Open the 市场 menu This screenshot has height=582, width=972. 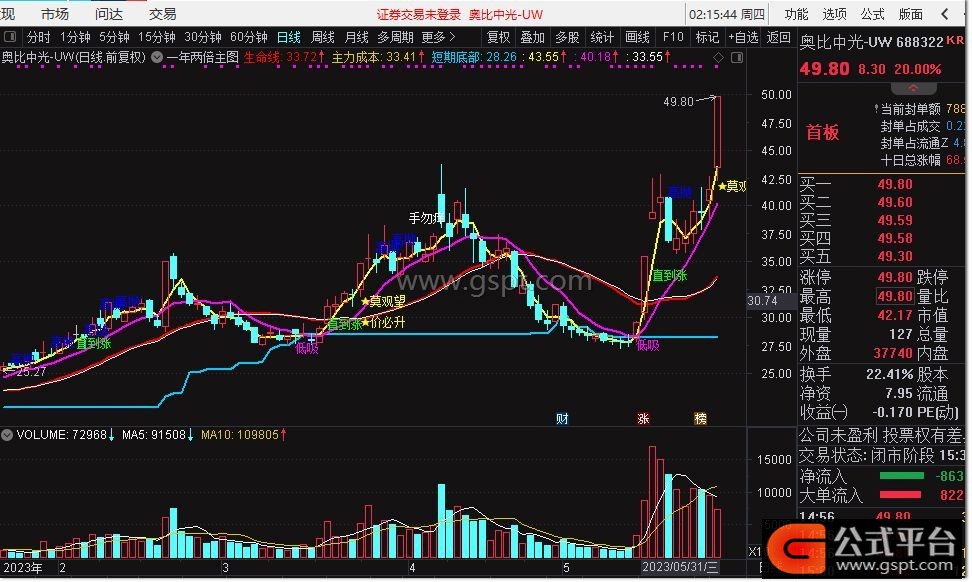coord(55,14)
